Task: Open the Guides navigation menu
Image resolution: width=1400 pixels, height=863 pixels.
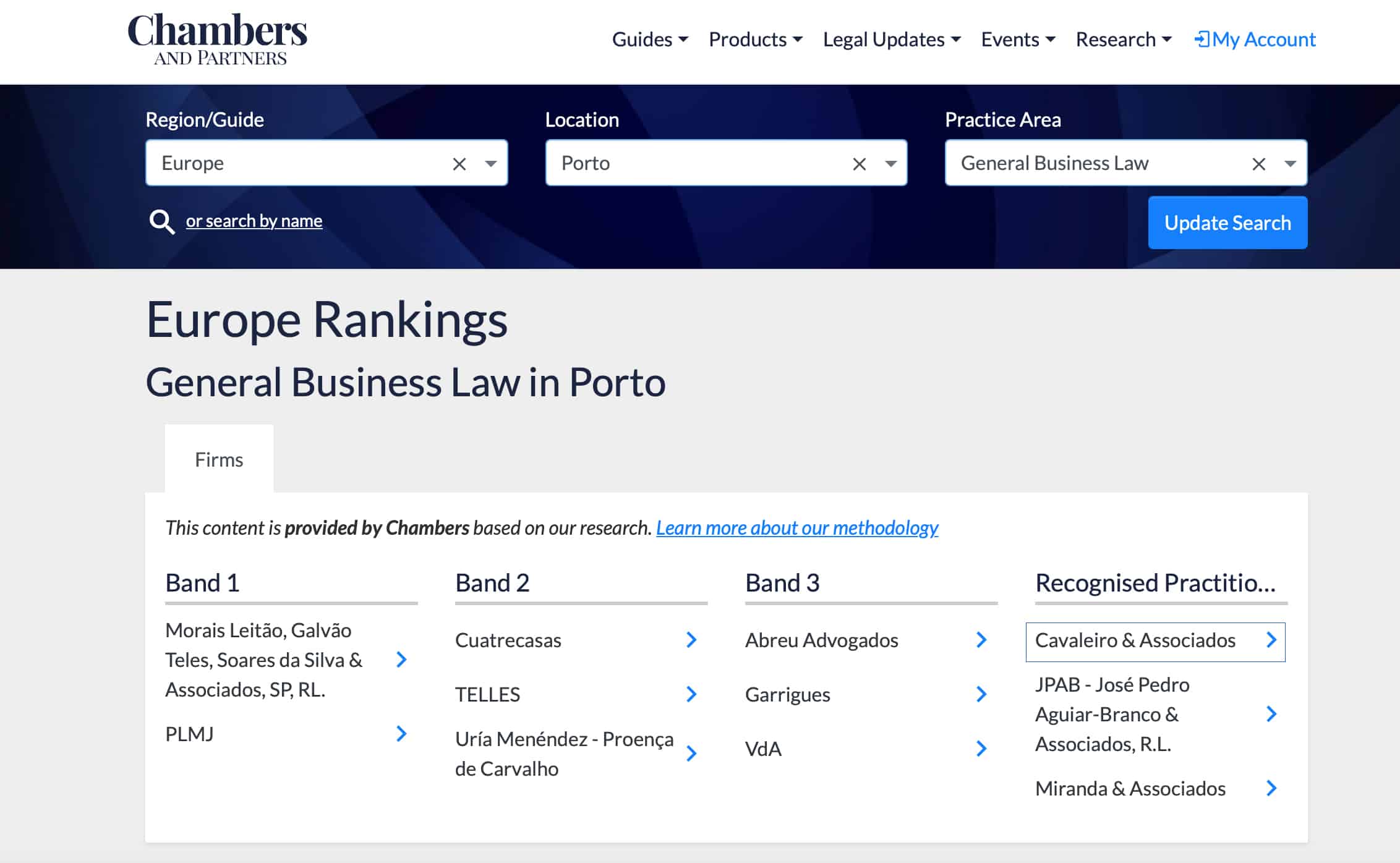Action: 649,40
